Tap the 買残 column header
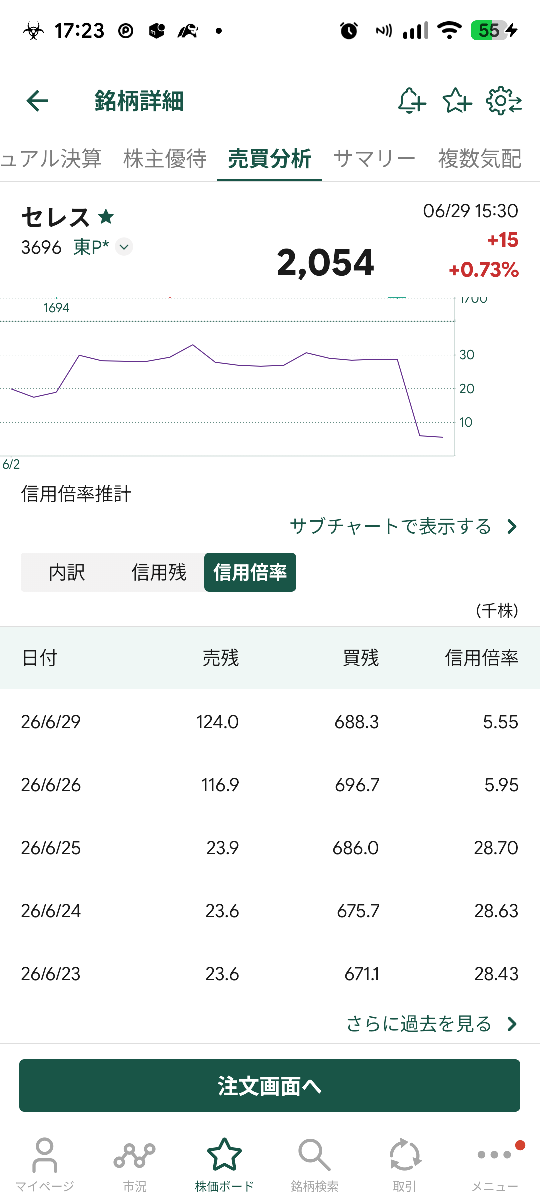The width and height of the screenshot is (540, 1200). point(361,658)
